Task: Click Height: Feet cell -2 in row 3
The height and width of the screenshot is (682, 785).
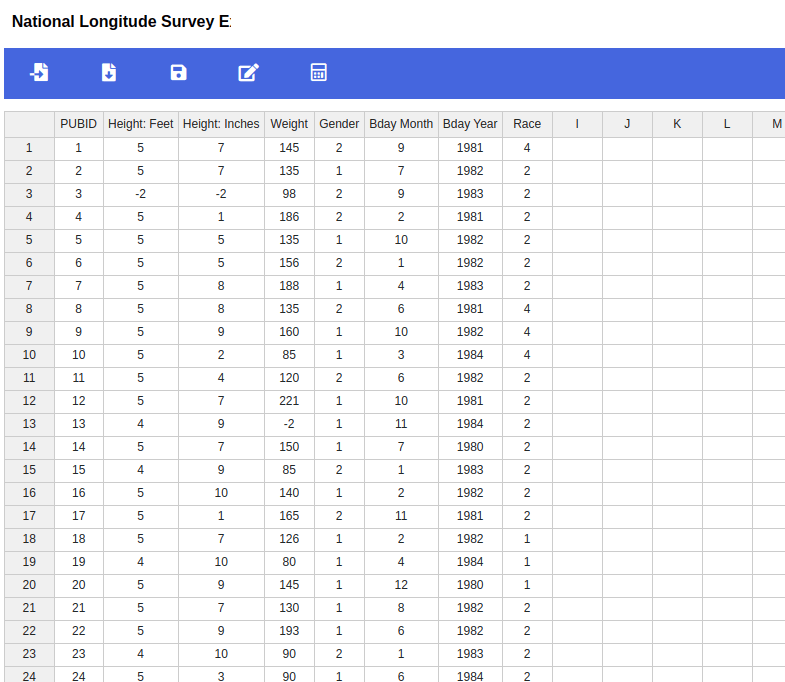Action: pos(141,194)
